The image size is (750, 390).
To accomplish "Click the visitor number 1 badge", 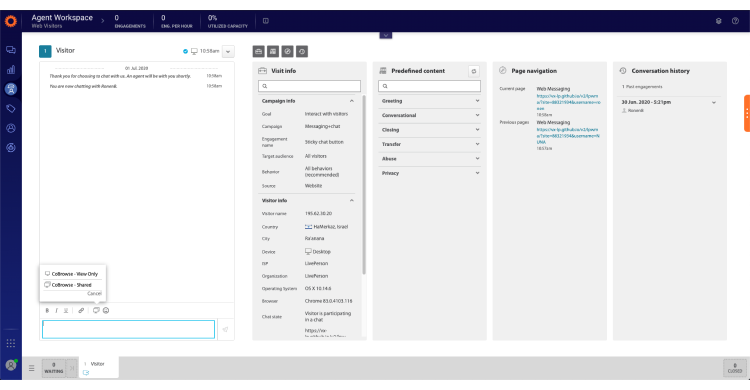I will [45, 51].
